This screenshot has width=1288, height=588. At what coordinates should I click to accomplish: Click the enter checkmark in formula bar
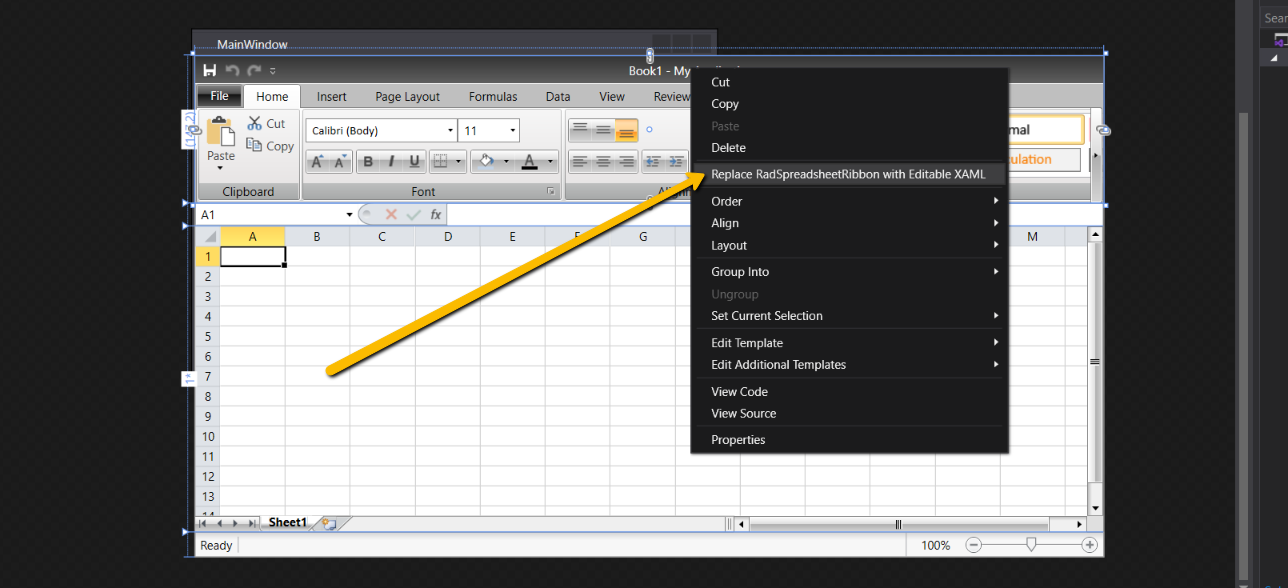point(413,215)
